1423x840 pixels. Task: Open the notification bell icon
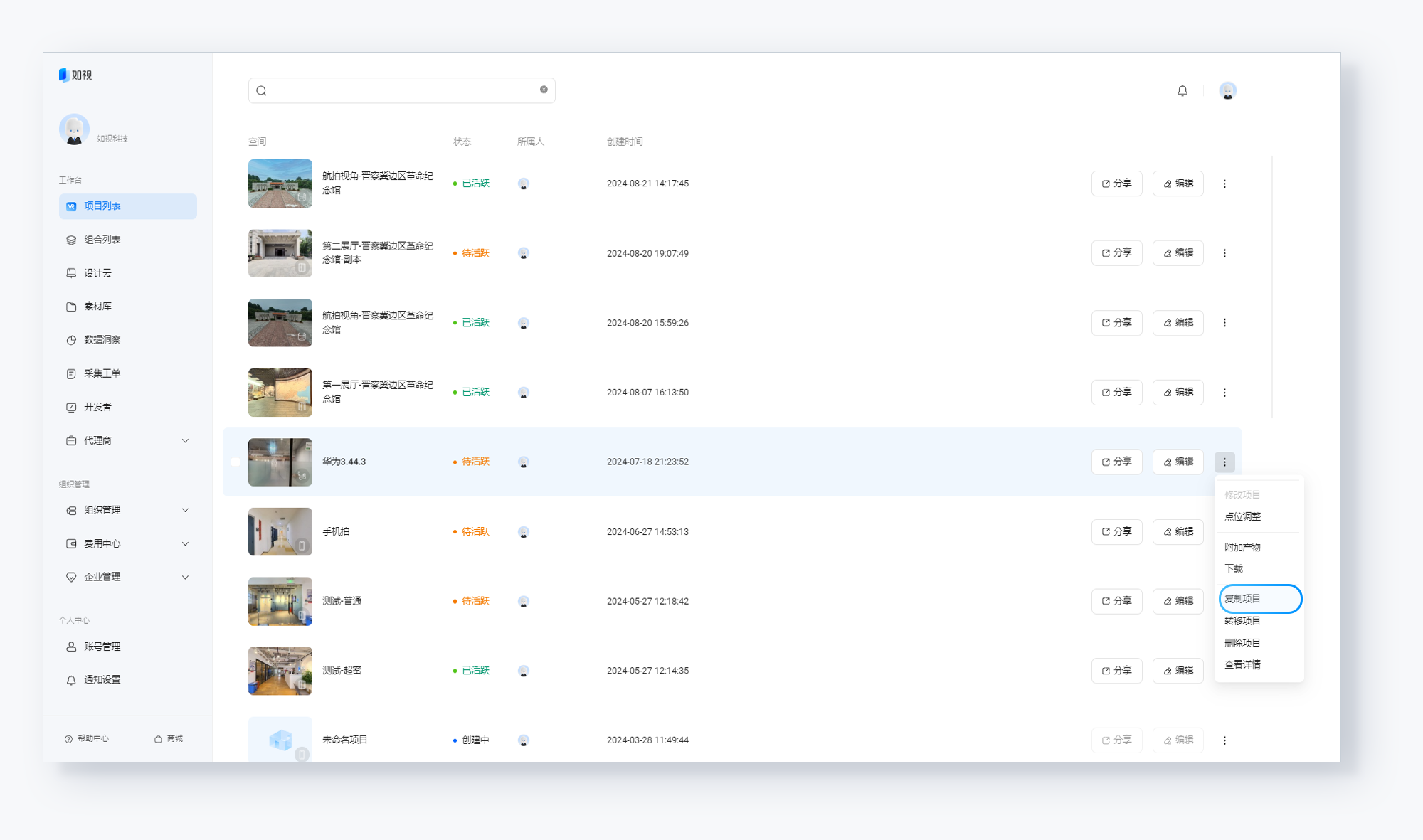1182,91
